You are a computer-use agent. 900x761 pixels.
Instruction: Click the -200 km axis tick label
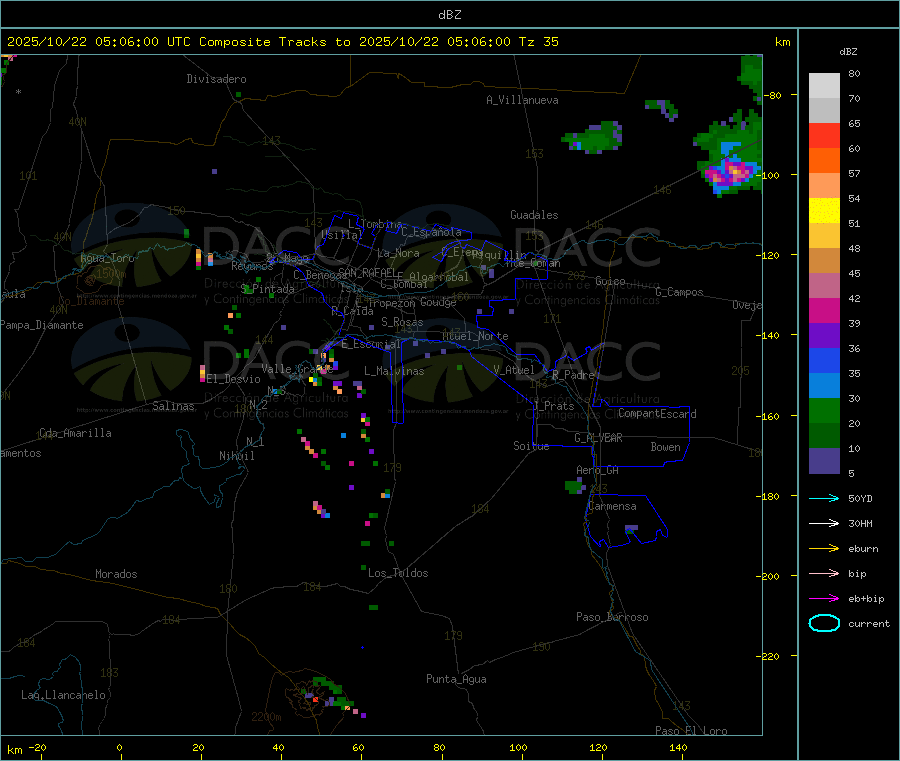770,576
